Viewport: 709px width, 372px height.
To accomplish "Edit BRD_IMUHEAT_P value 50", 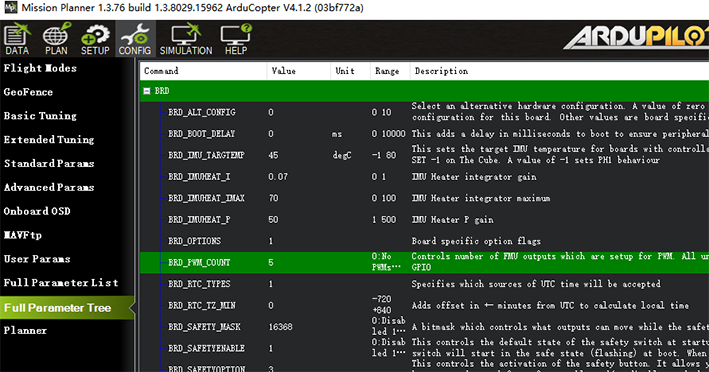I will coord(273,220).
